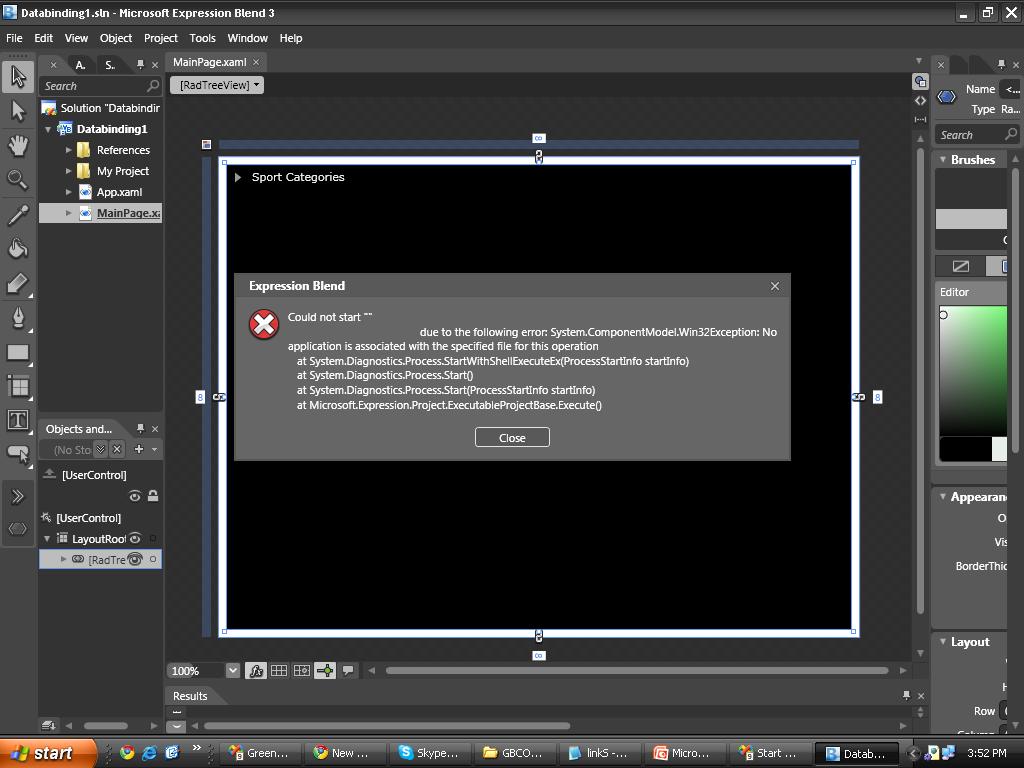Viewport: 1024px width, 768px height.
Task: Collapse the Databinding1 project node
Action: pos(48,129)
